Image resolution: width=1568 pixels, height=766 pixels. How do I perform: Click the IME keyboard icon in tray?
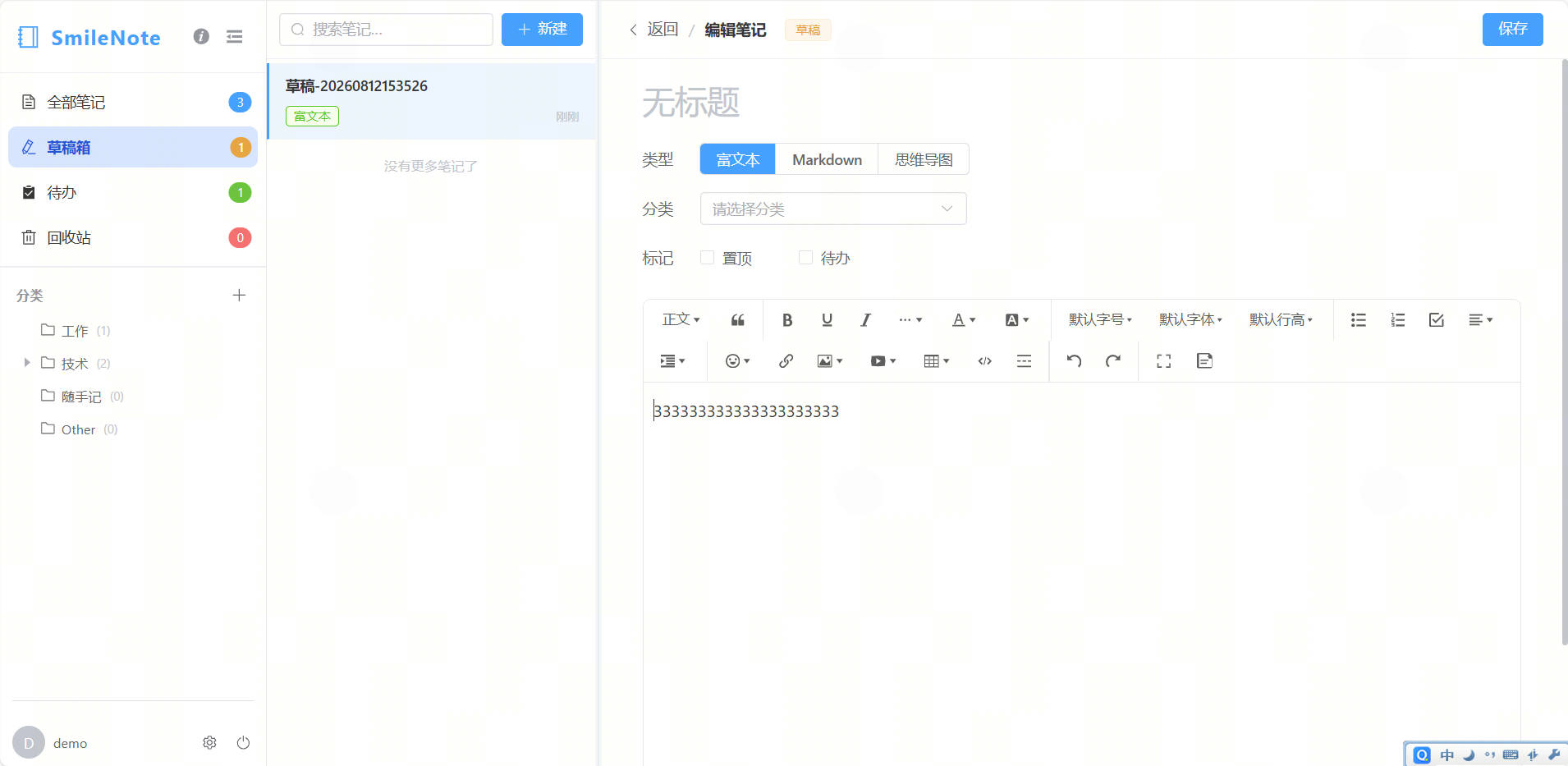[x=1511, y=755]
